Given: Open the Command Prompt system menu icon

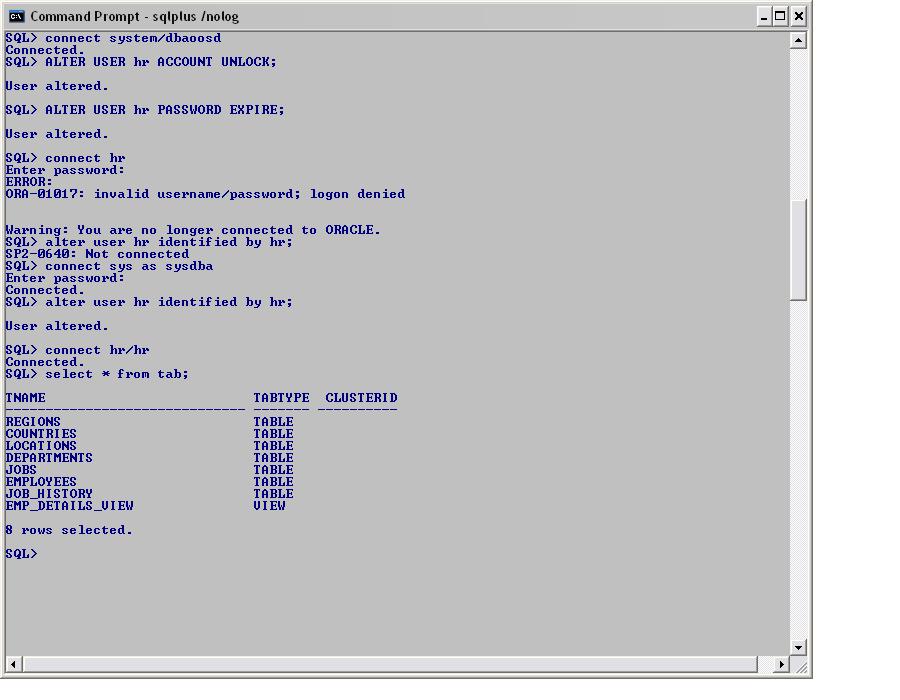Looking at the screenshot, I should (x=16, y=16).
